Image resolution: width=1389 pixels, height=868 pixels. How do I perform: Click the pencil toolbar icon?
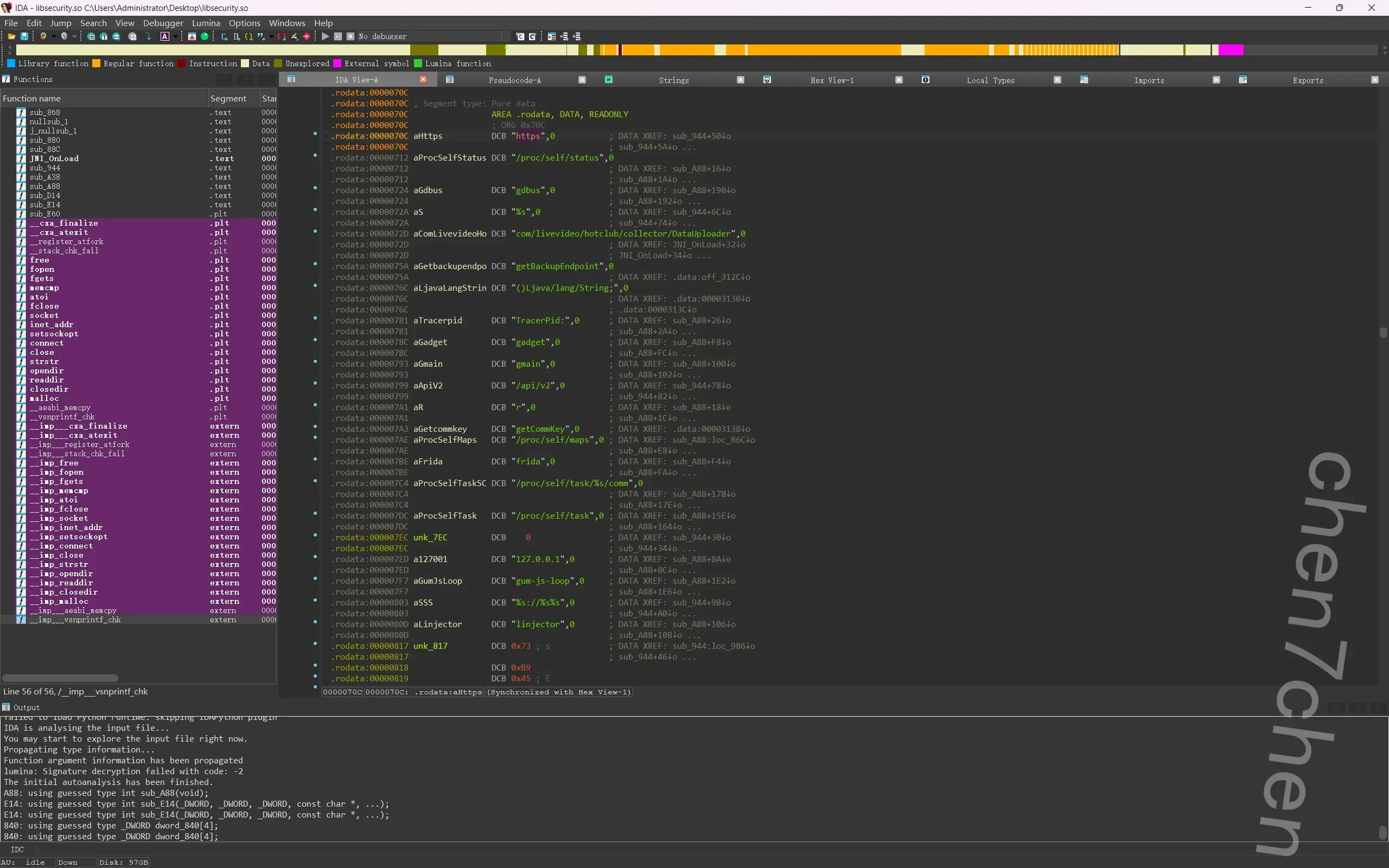295,36
